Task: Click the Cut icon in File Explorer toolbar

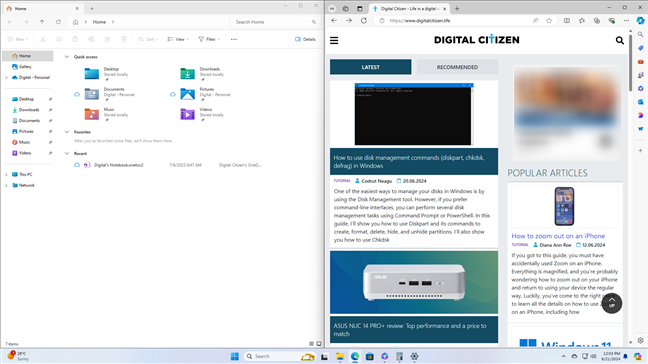Action: click(43, 39)
